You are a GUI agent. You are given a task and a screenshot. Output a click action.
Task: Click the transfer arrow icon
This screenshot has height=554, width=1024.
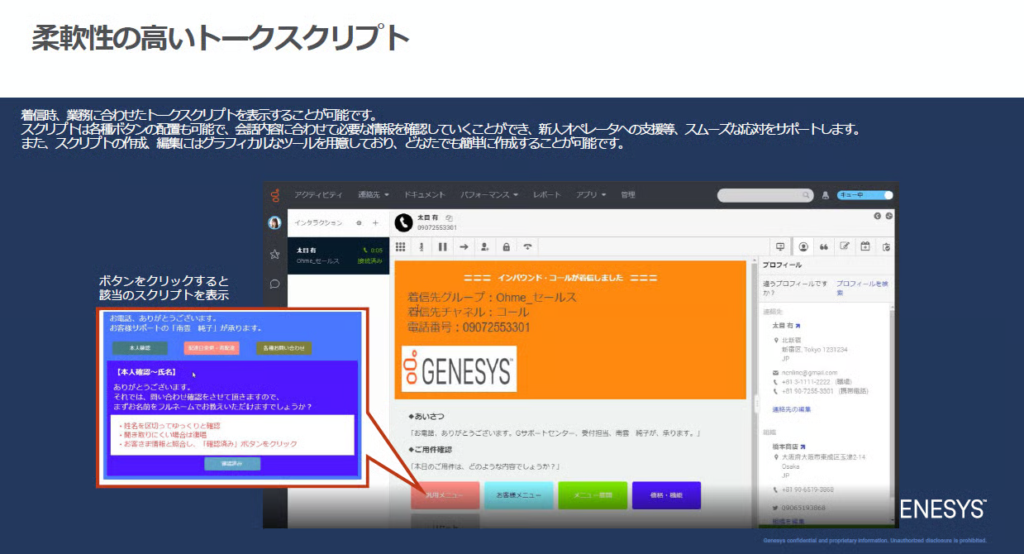[x=464, y=246]
